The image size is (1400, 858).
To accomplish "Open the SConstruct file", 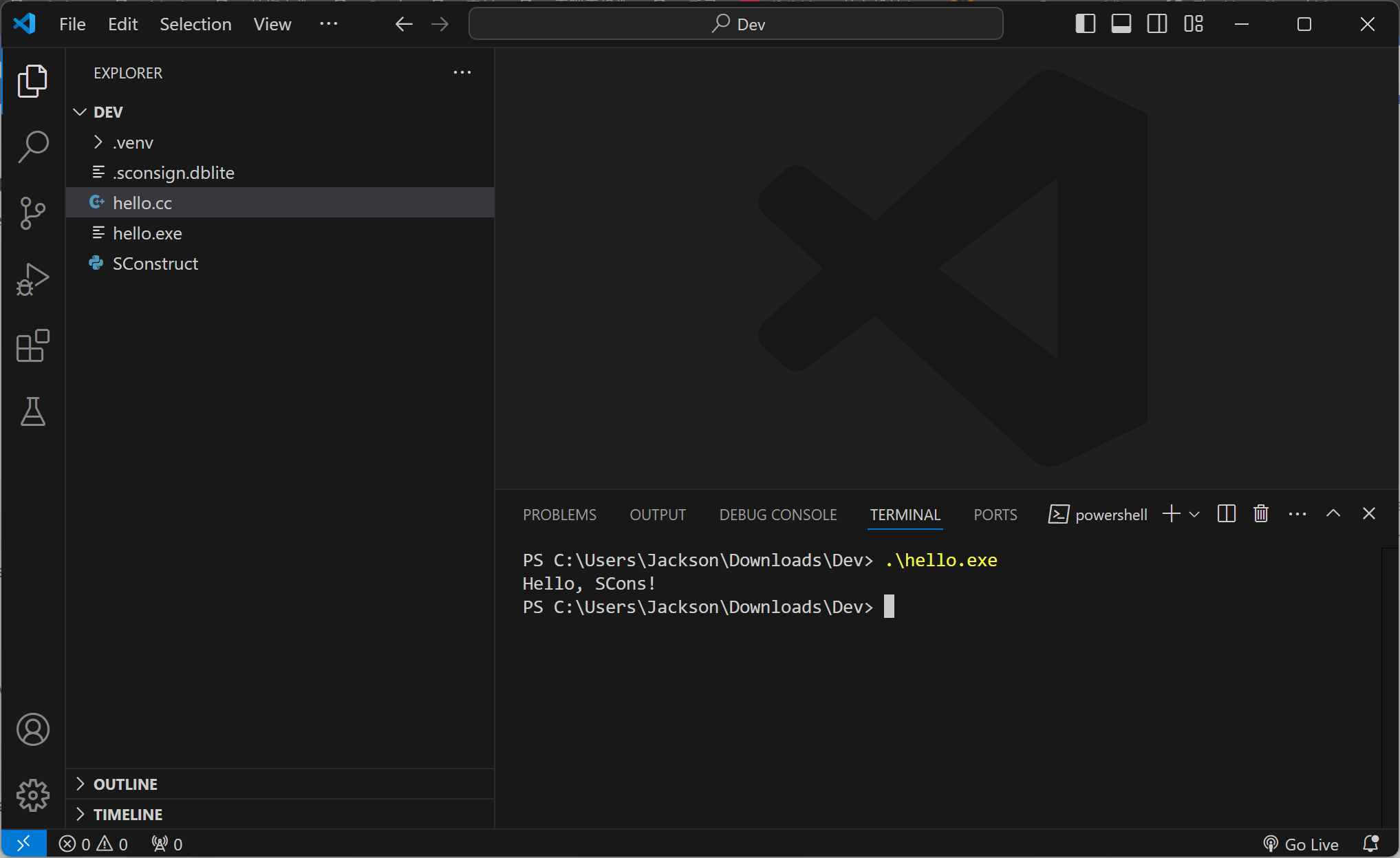I will pyautogui.click(x=155, y=264).
